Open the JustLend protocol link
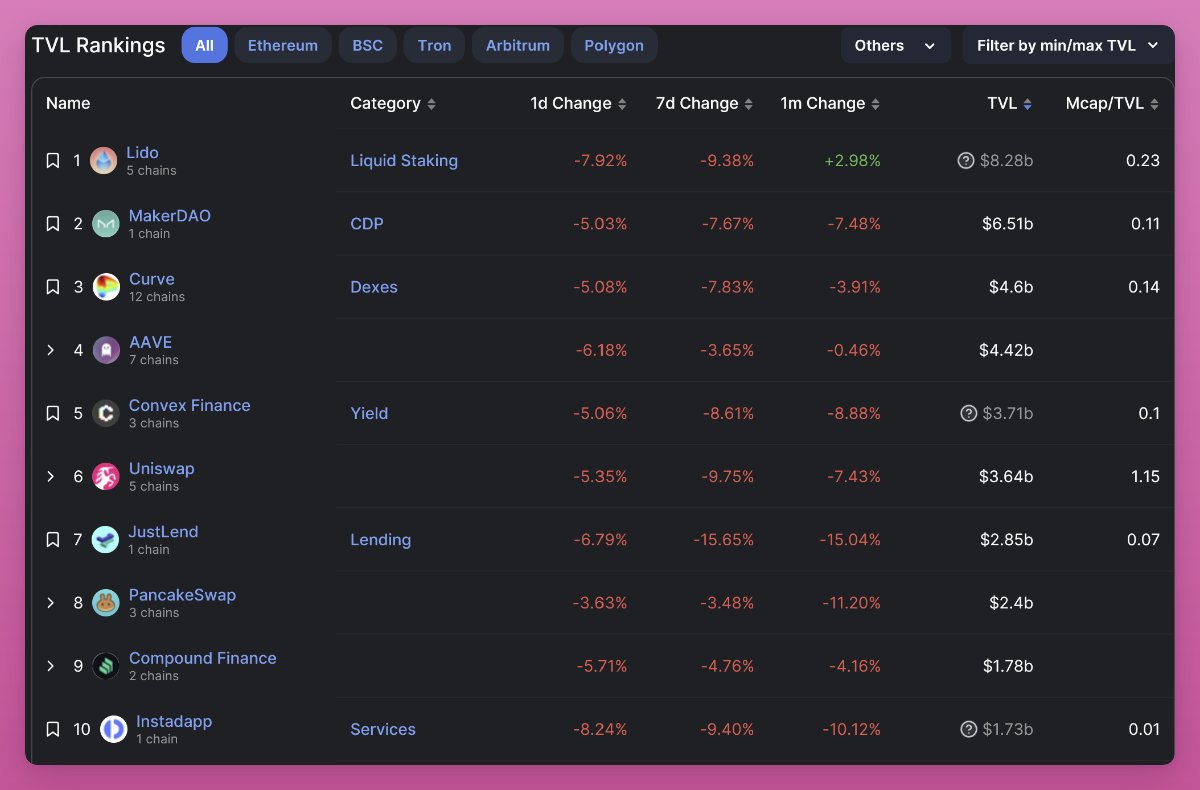 pos(163,532)
